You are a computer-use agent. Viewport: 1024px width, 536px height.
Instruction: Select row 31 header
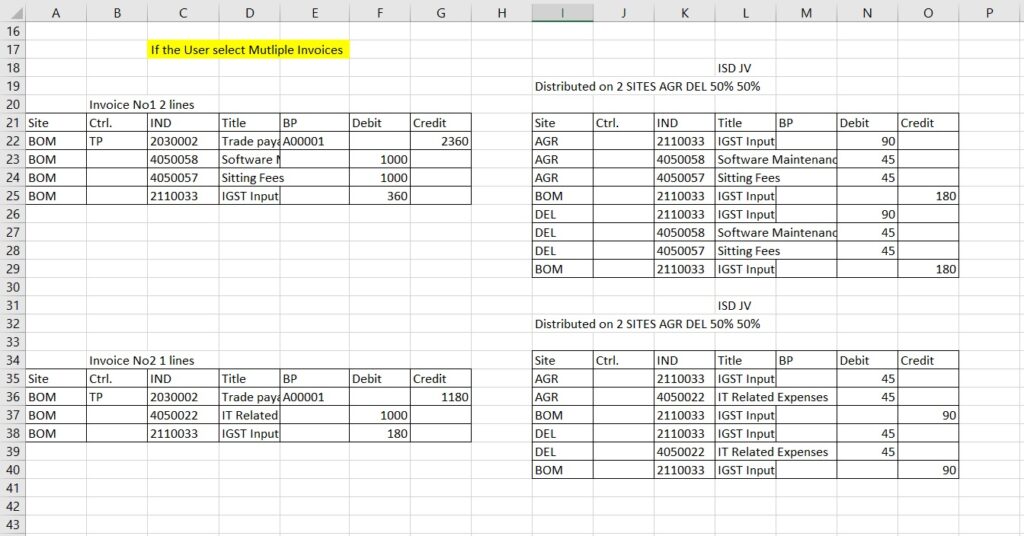(x=13, y=306)
